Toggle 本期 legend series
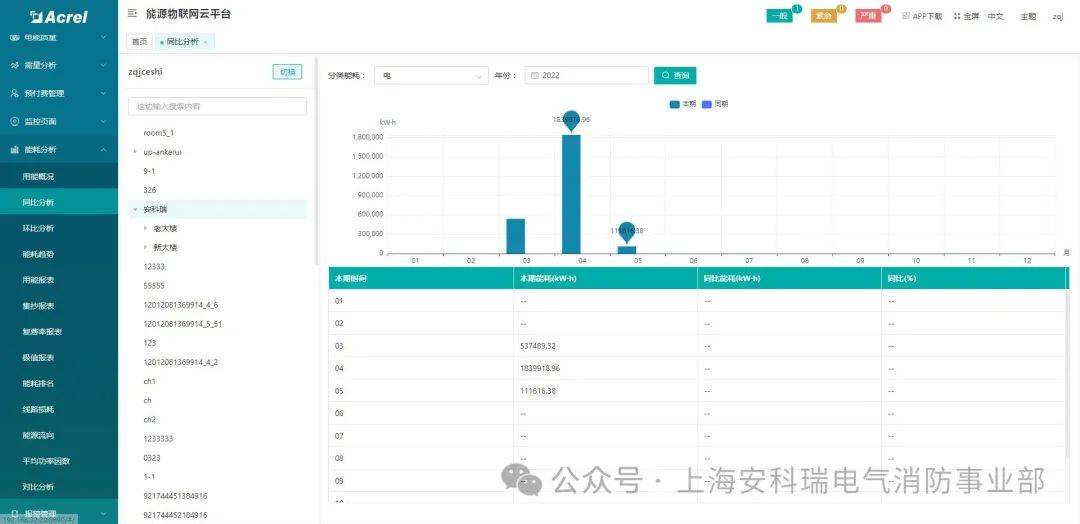The height and width of the screenshot is (524, 1080). (x=683, y=104)
